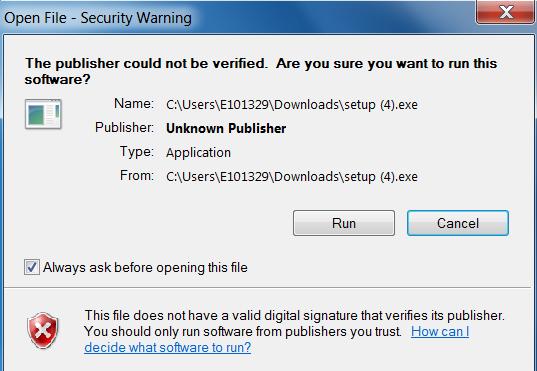Run the setup (4).exe file

[344, 223]
